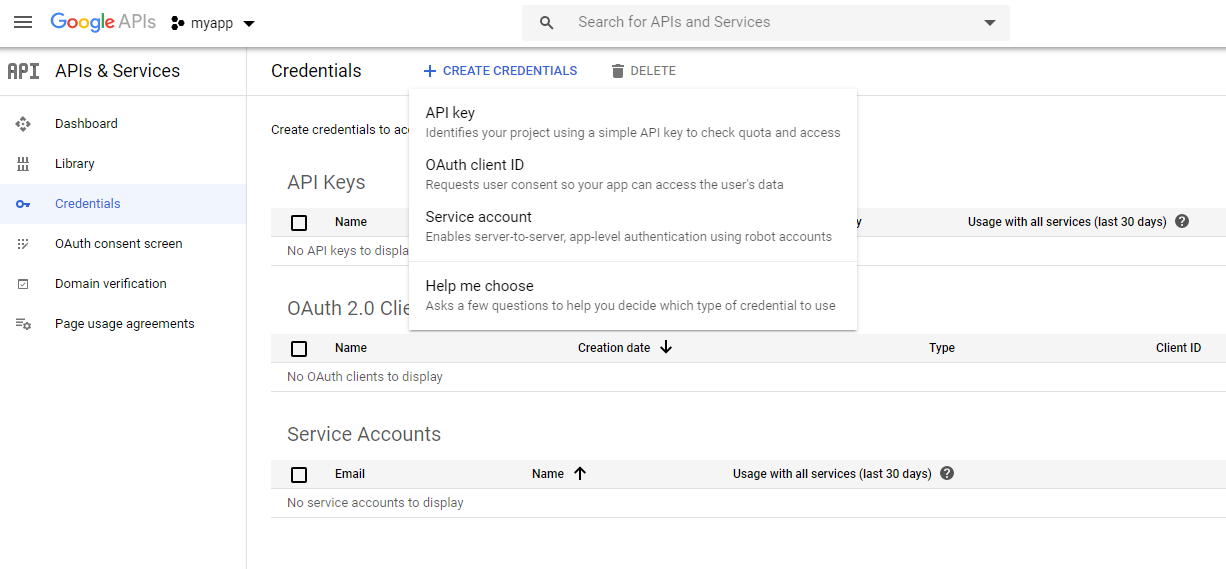Click the trash can delete icon
Image resolution: width=1226 pixels, height=569 pixels.
(618, 71)
